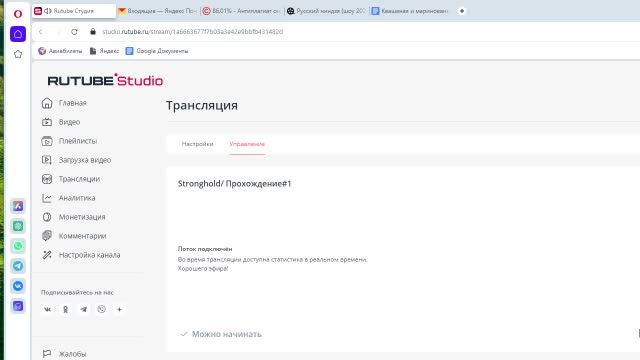Open the Аналитика chart icon
This screenshot has height=360, width=640.
47,198
